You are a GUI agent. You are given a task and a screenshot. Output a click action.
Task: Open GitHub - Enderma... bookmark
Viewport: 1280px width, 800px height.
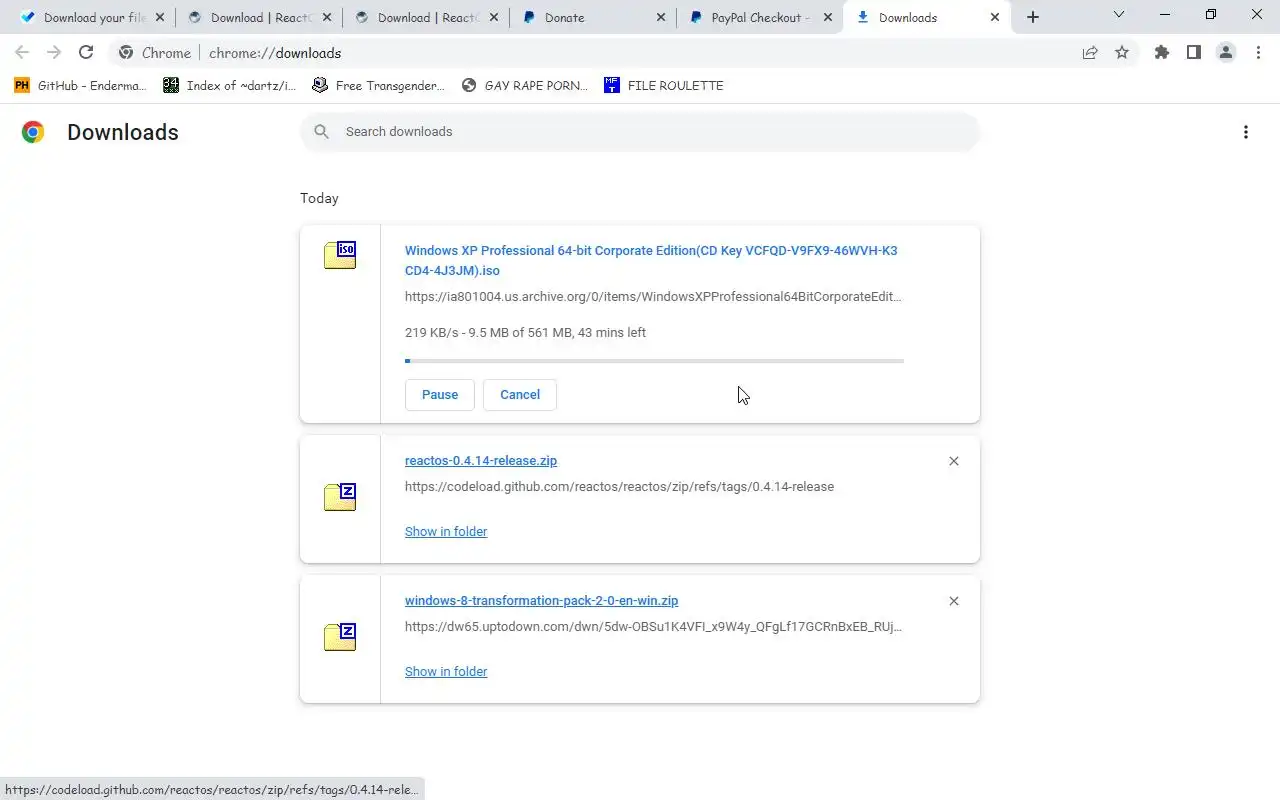pyautogui.click(x=80, y=86)
